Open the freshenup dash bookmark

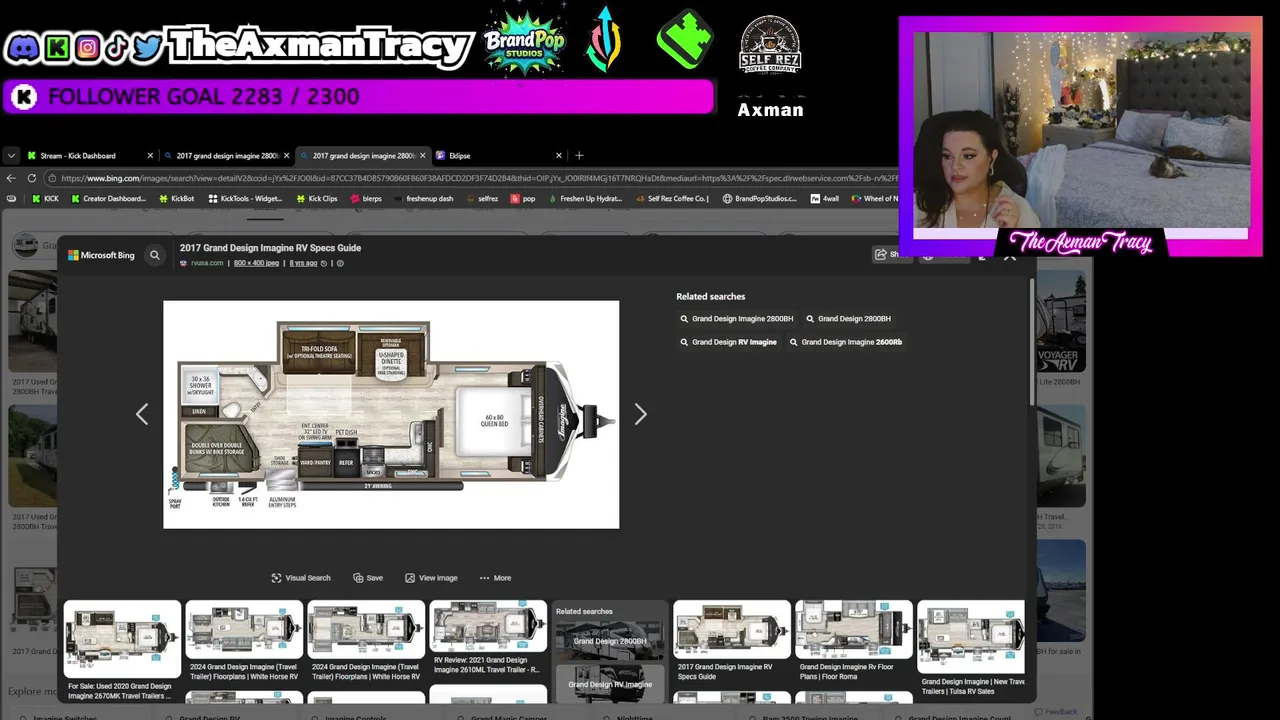click(x=424, y=199)
